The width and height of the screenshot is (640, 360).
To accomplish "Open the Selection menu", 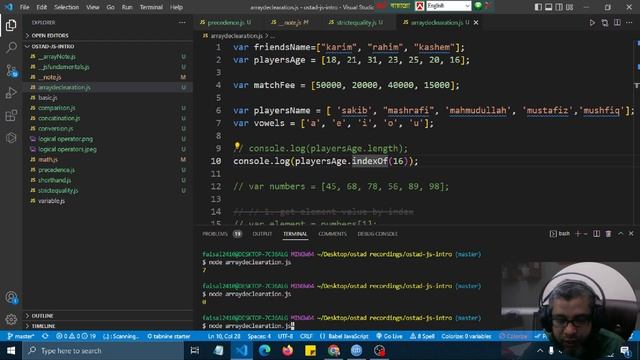I will (x=67, y=7).
